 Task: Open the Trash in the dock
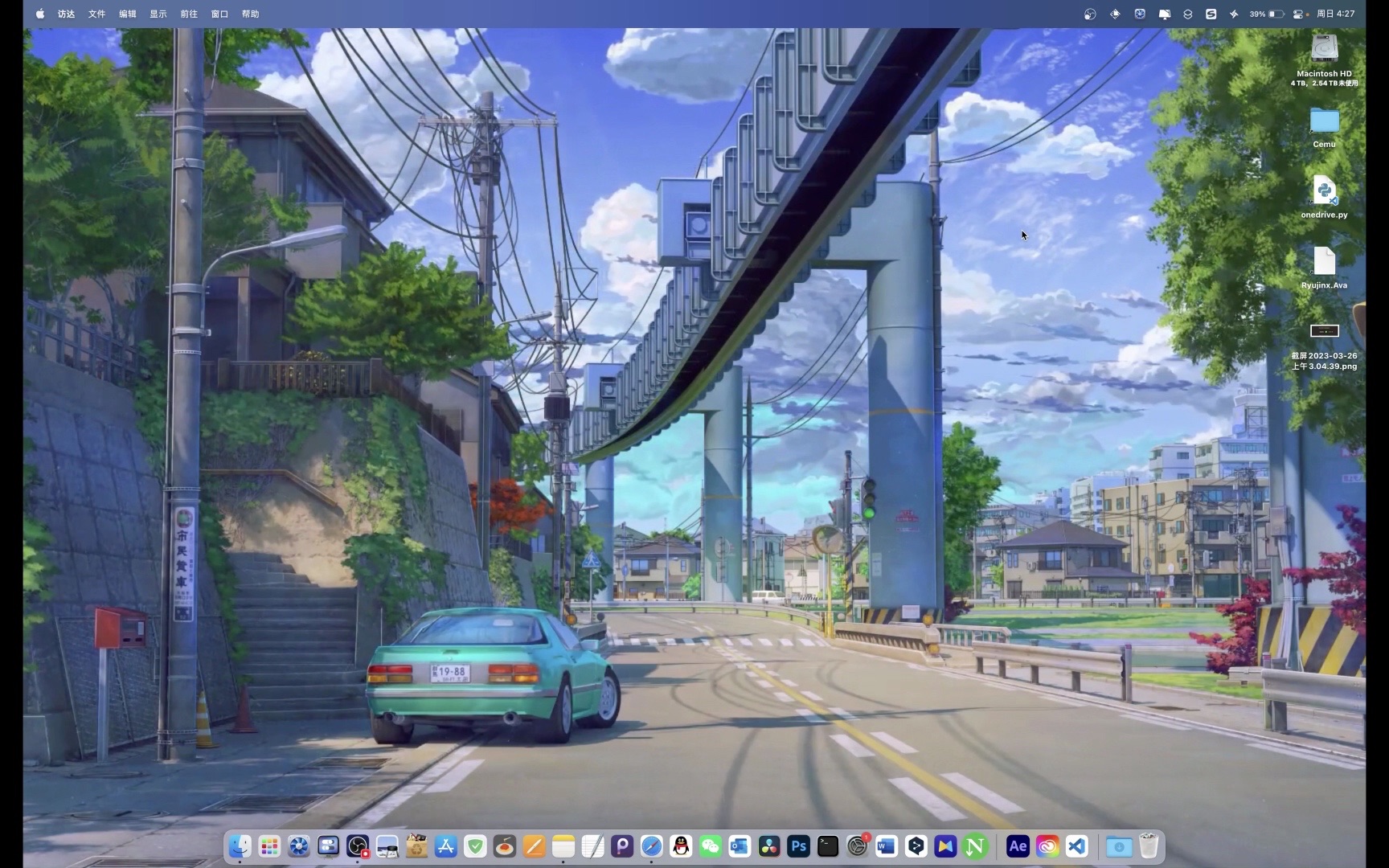1149,846
